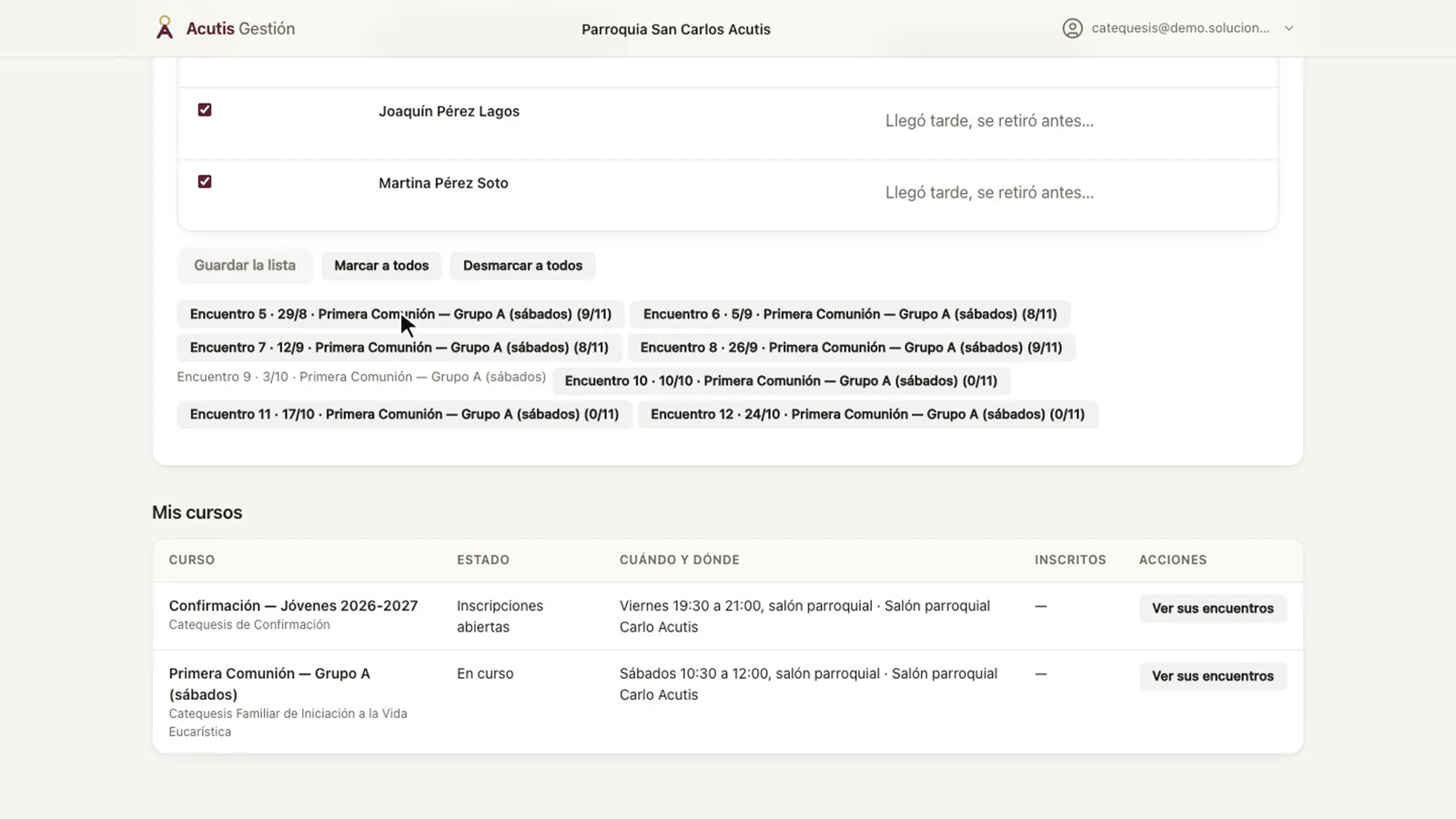The height and width of the screenshot is (819, 1456).
Task: Click the En curso status
Action: (485, 673)
